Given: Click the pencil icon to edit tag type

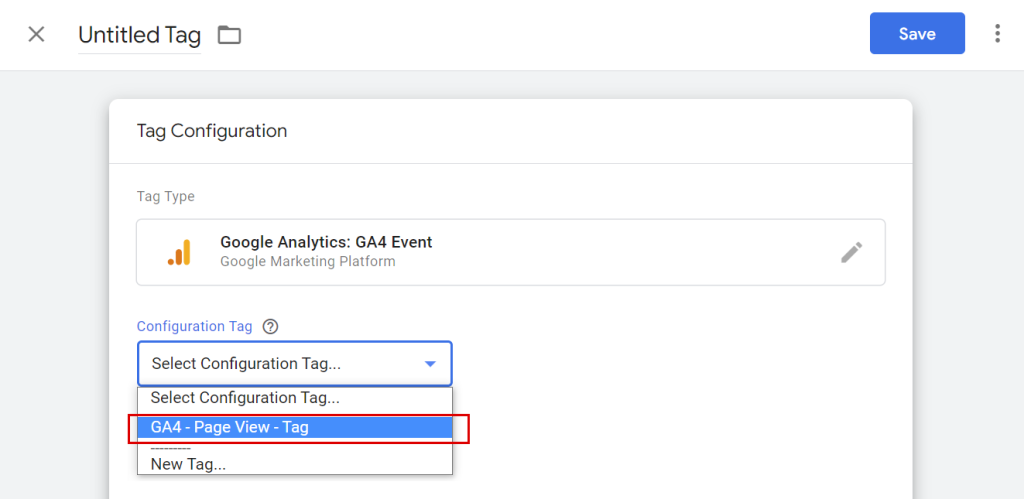Looking at the screenshot, I should click(x=851, y=252).
